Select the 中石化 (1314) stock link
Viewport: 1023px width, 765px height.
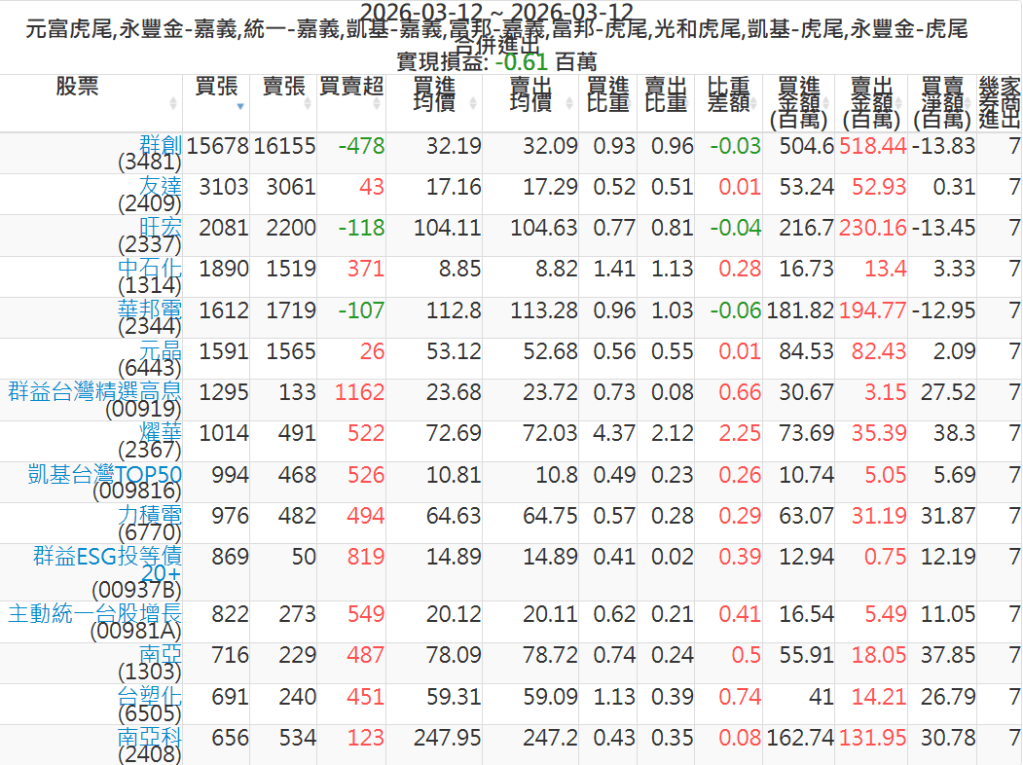pos(151,268)
